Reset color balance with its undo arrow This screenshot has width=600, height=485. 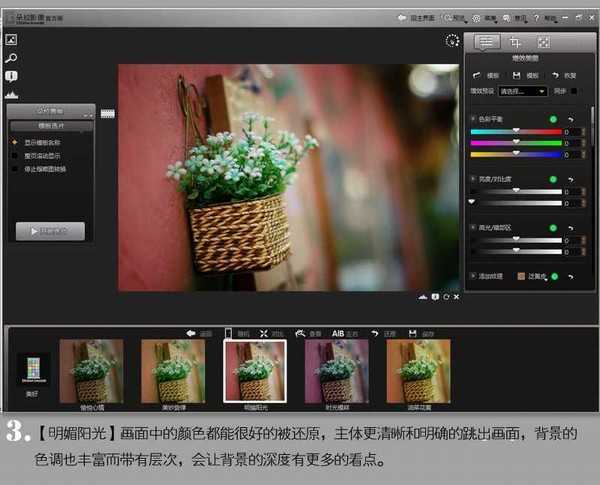coord(570,120)
